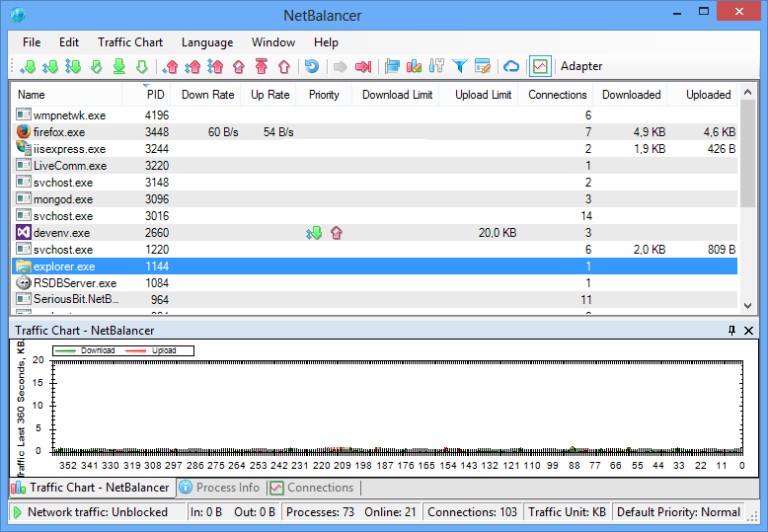This screenshot has width=768, height=532.
Task: Sort by Uploaded column header
Action: coord(704,95)
